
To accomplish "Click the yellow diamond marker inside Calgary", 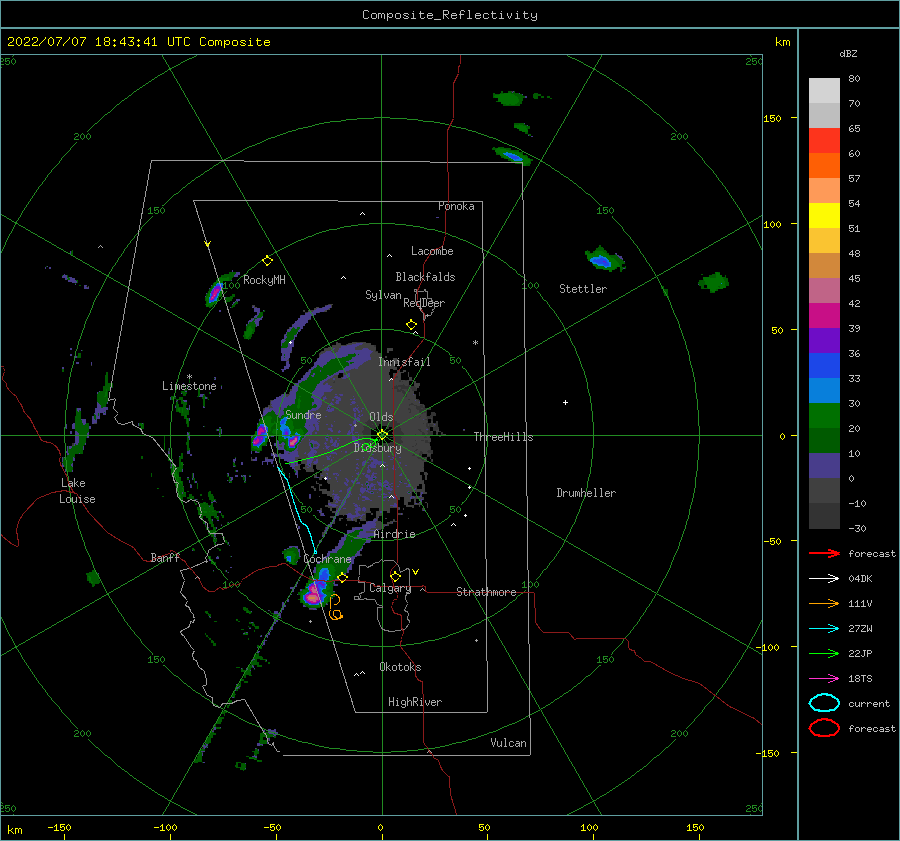I will click(395, 576).
